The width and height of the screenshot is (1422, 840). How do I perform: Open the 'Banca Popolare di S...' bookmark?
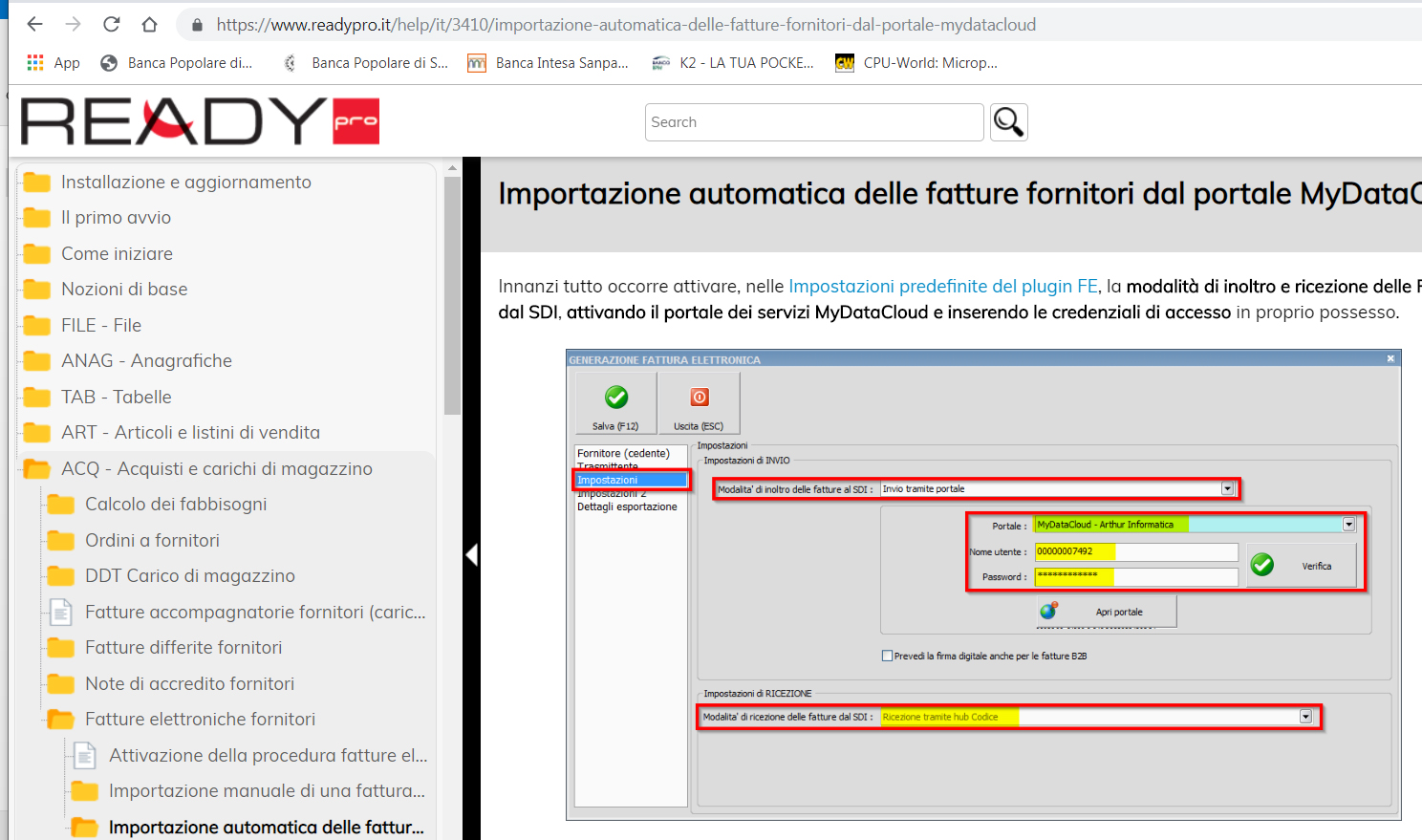(366, 63)
